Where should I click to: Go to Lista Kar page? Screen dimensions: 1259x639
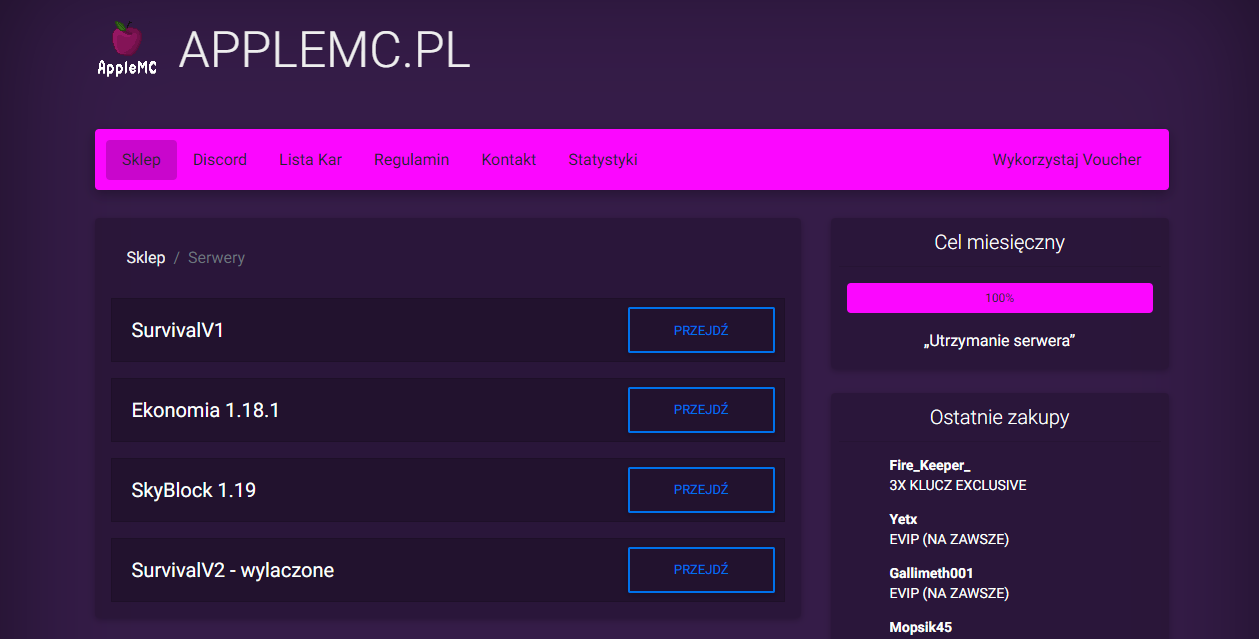click(310, 160)
